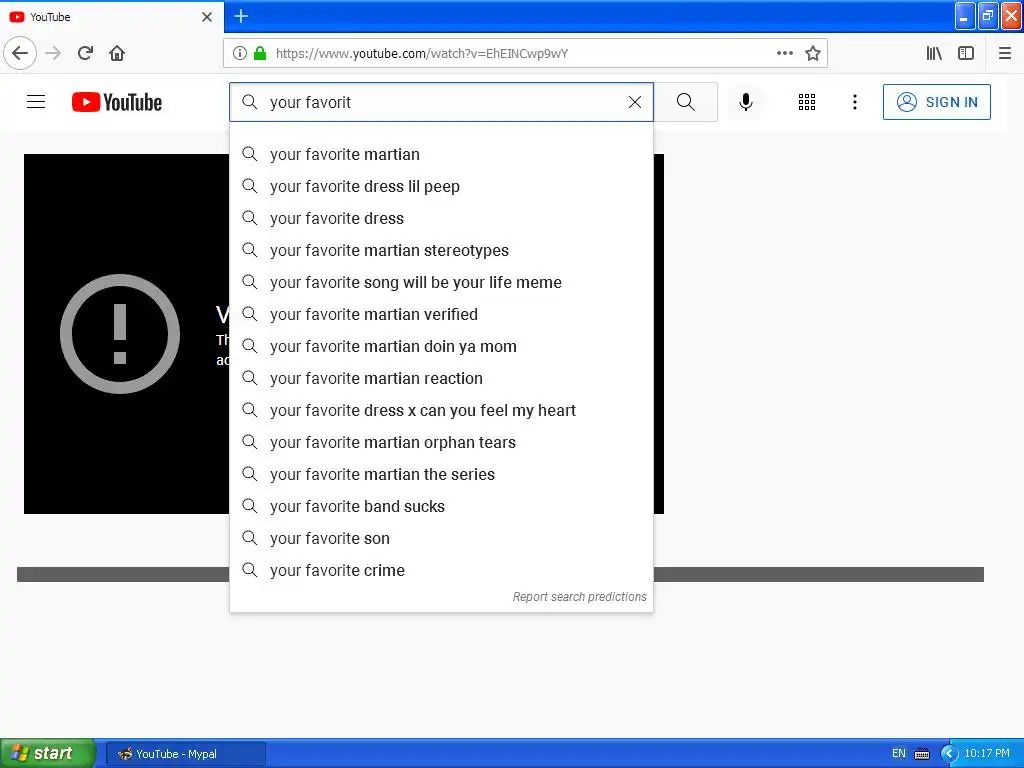1024x768 pixels.
Task: Click 'Report search predictions' link
Action: click(x=579, y=597)
